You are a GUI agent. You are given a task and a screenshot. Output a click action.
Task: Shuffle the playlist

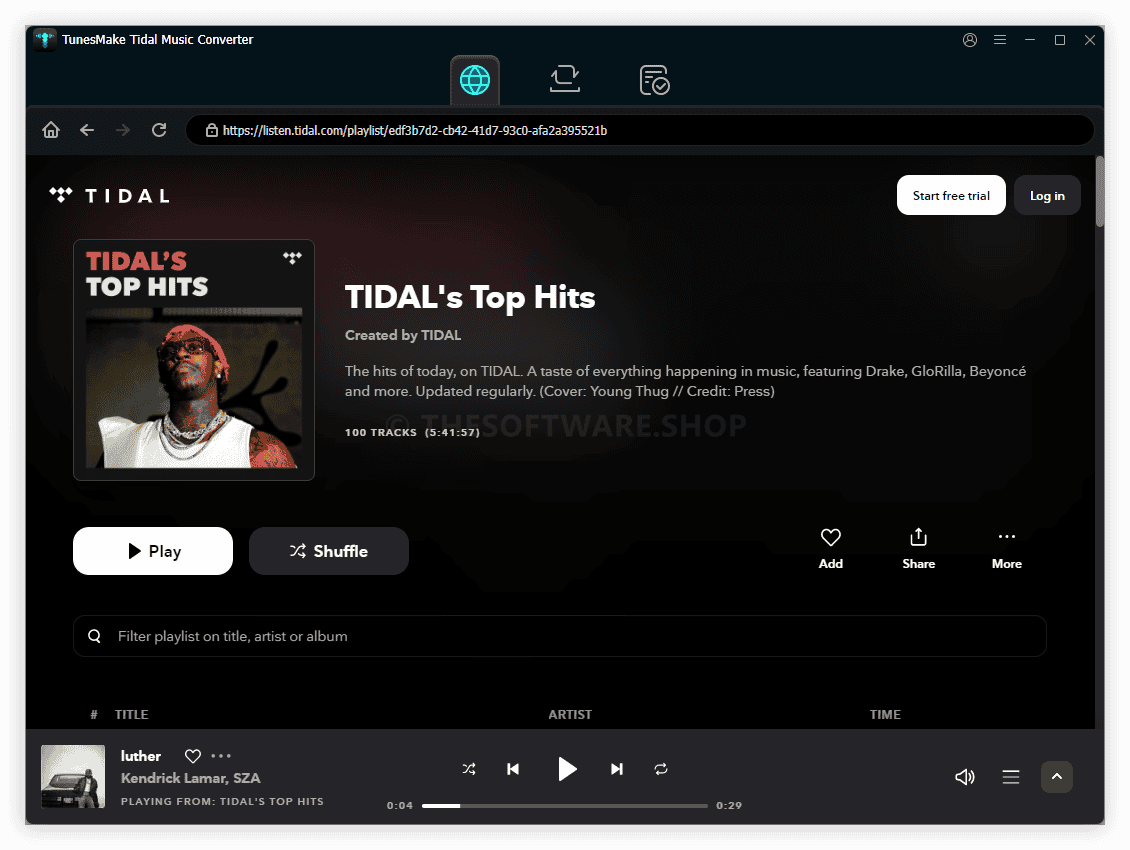(x=329, y=551)
